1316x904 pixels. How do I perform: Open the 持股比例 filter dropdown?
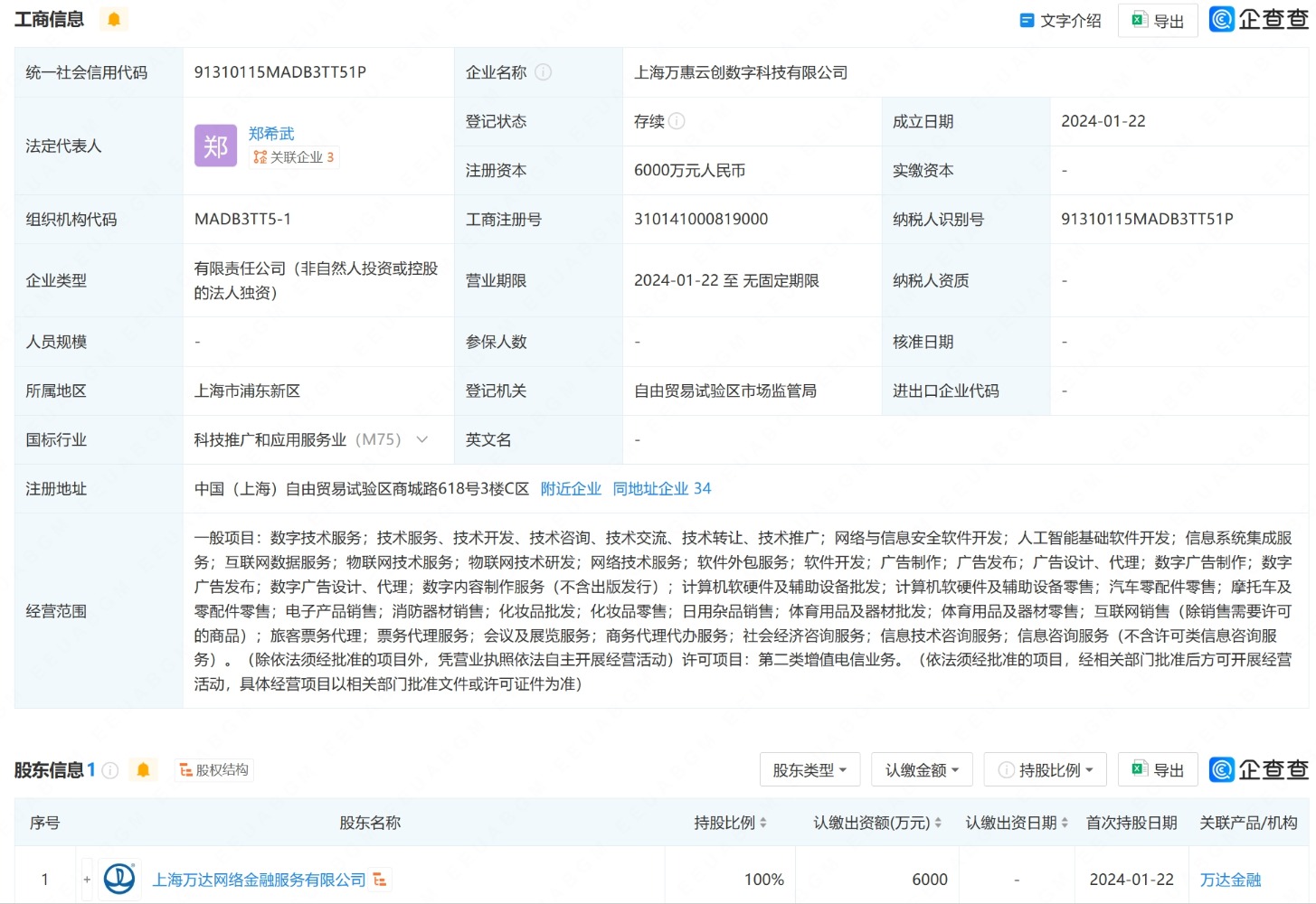point(1047,770)
